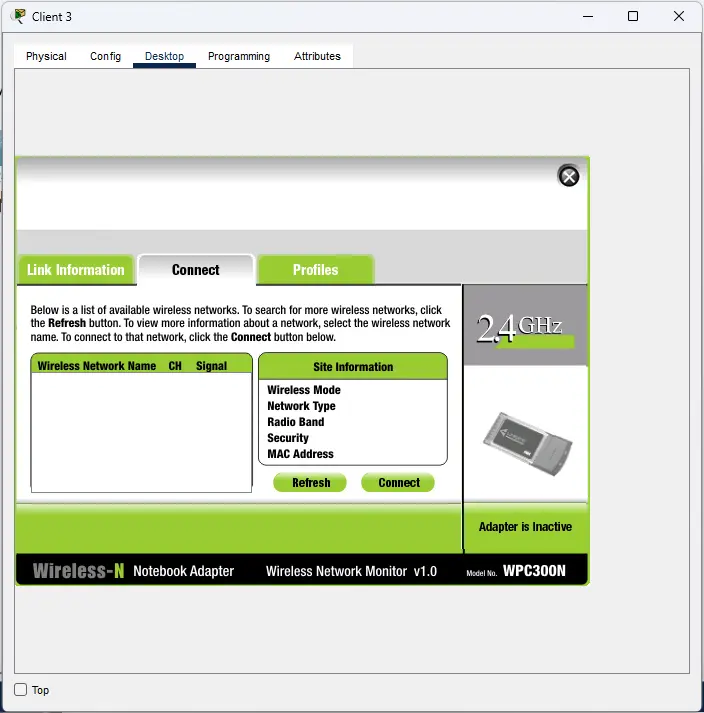Go to the Programming tab

coord(239,56)
